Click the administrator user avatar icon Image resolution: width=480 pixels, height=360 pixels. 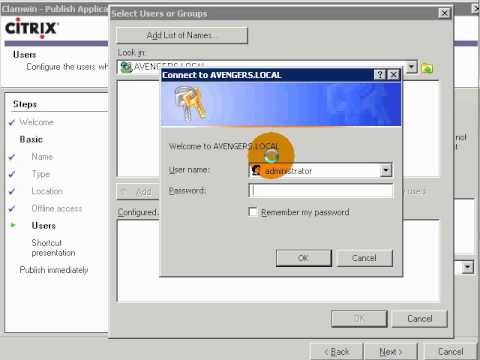coord(256,170)
